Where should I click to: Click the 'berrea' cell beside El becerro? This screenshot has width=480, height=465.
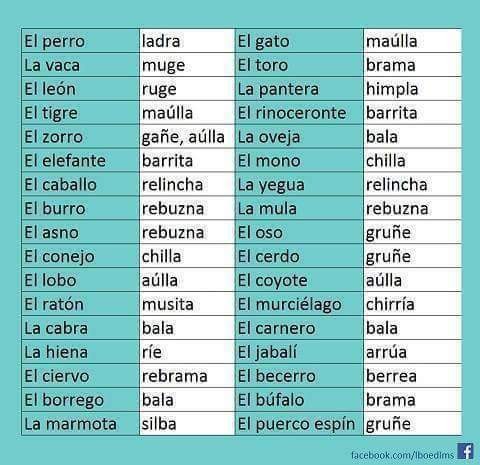[413, 376]
